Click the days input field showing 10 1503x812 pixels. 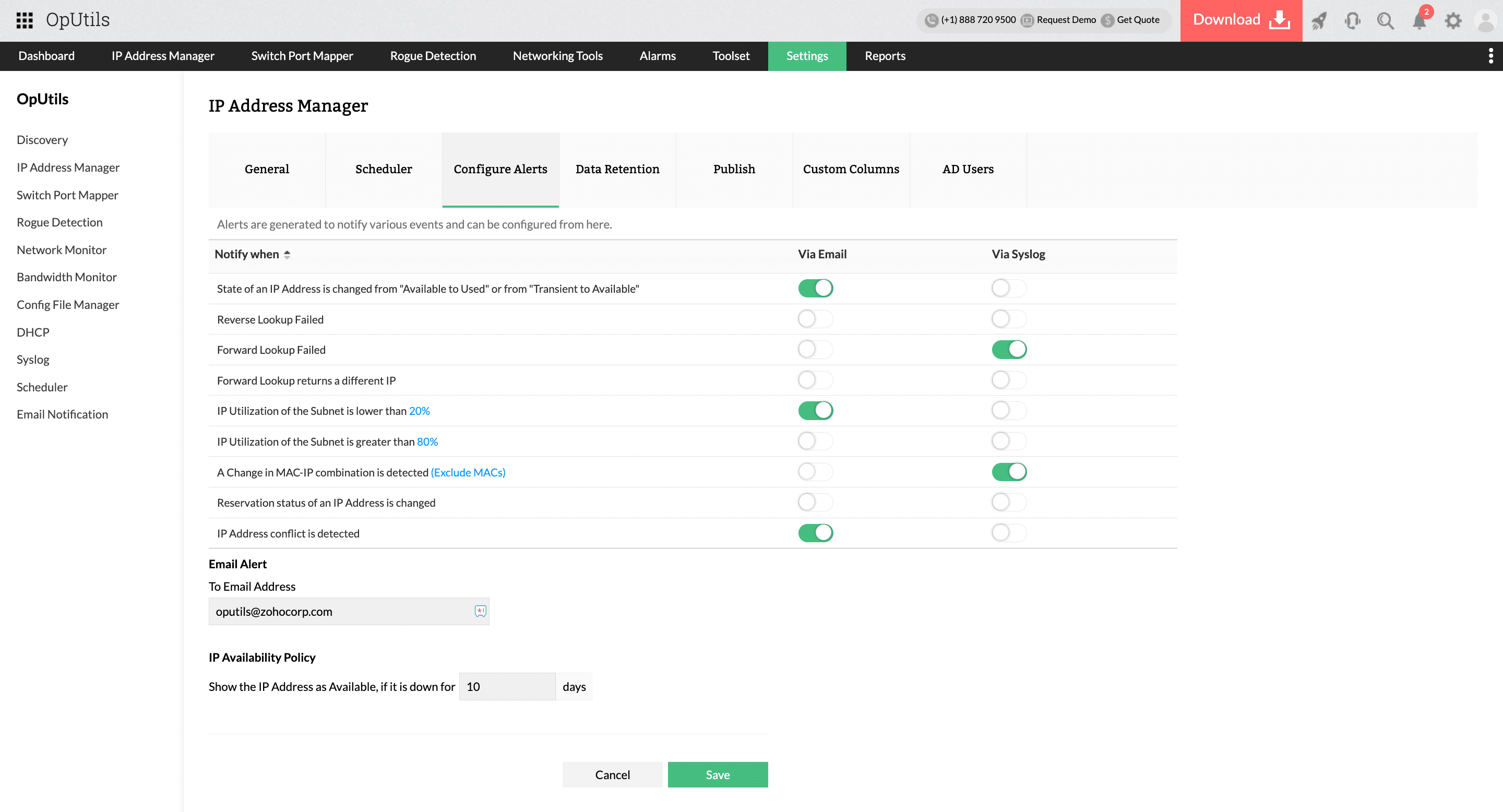point(506,686)
